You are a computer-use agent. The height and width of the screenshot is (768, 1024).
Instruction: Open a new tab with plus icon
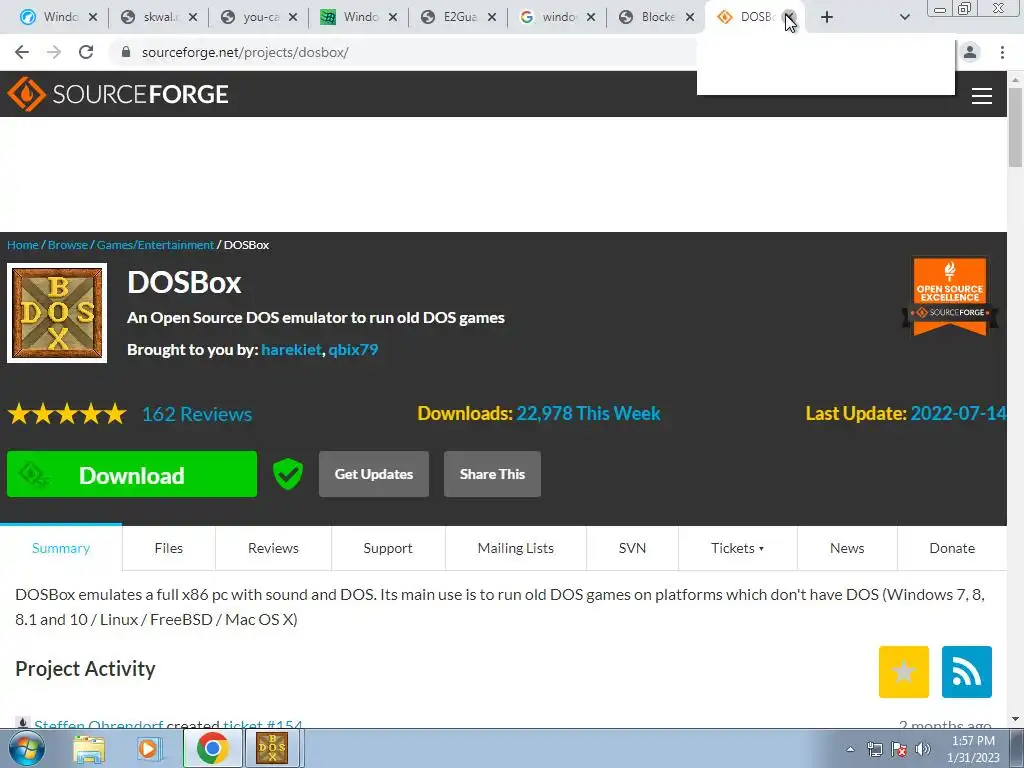click(826, 17)
